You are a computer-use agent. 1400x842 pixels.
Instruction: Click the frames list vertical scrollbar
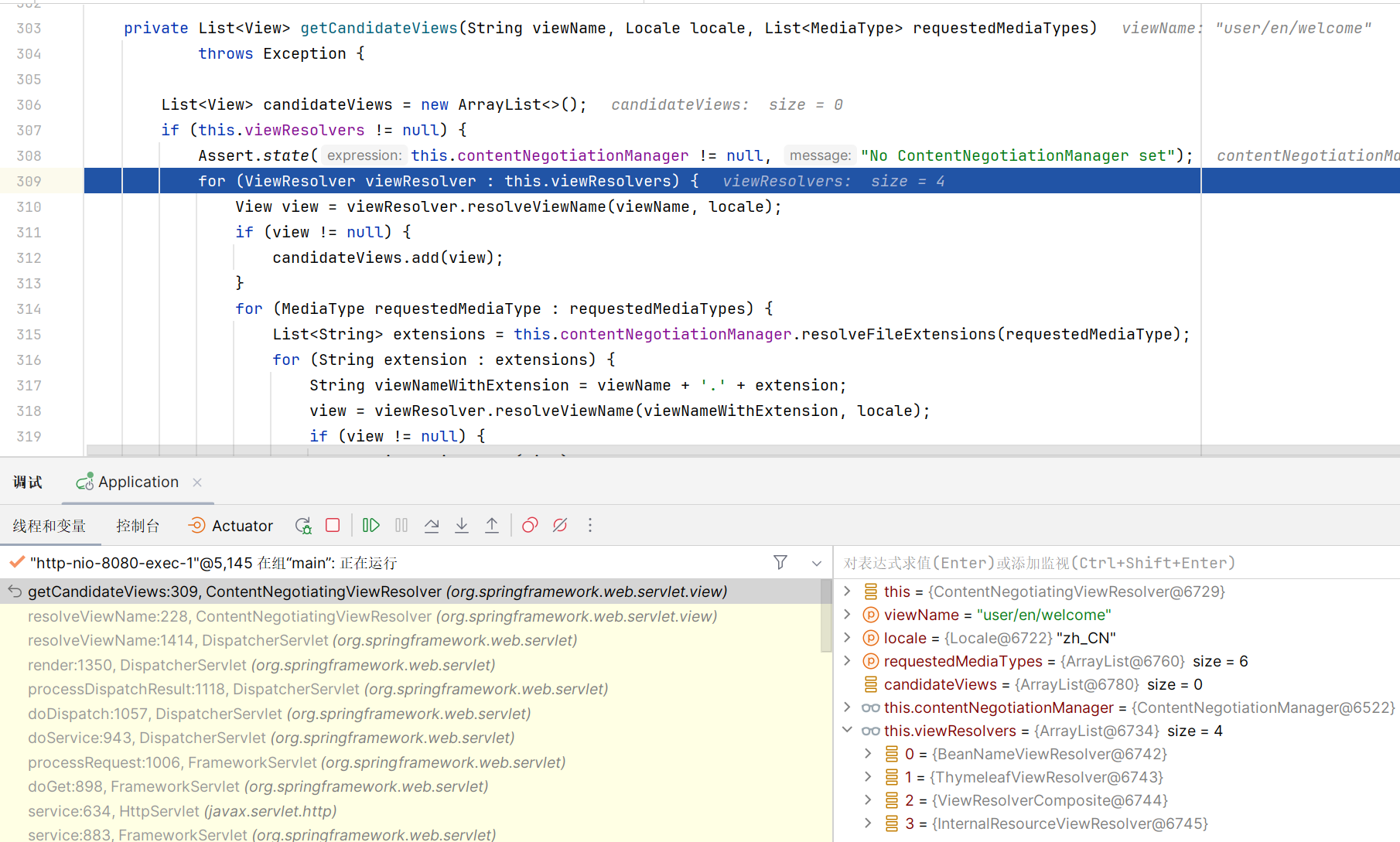pos(825,616)
